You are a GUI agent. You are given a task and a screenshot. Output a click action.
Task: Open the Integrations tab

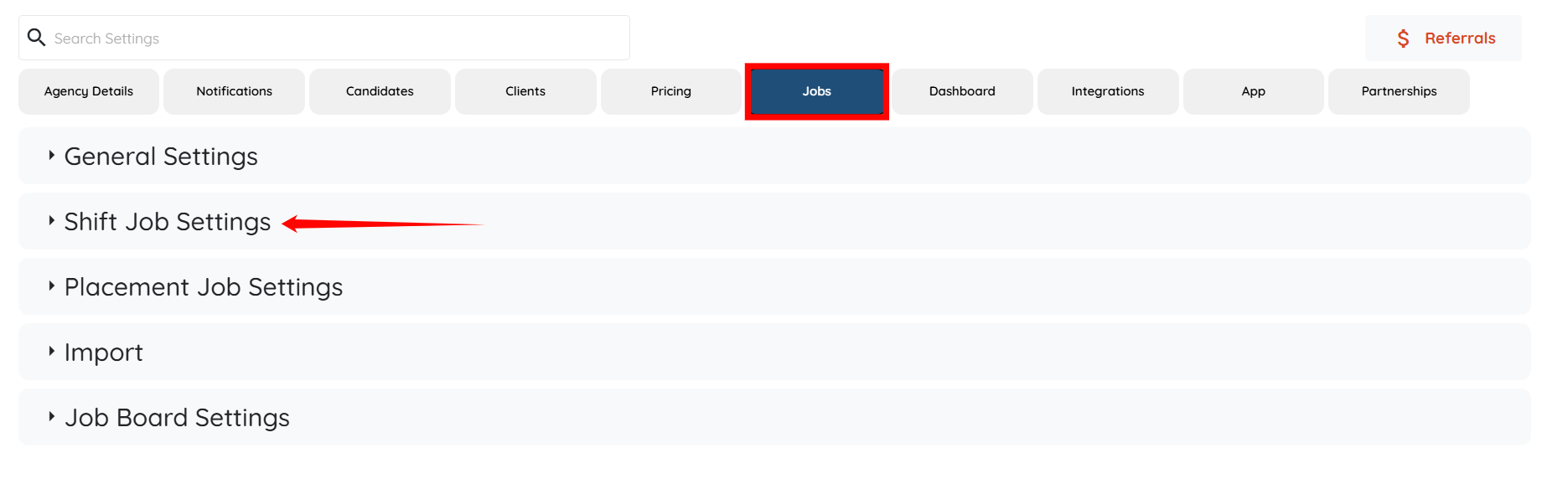[x=1108, y=91]
